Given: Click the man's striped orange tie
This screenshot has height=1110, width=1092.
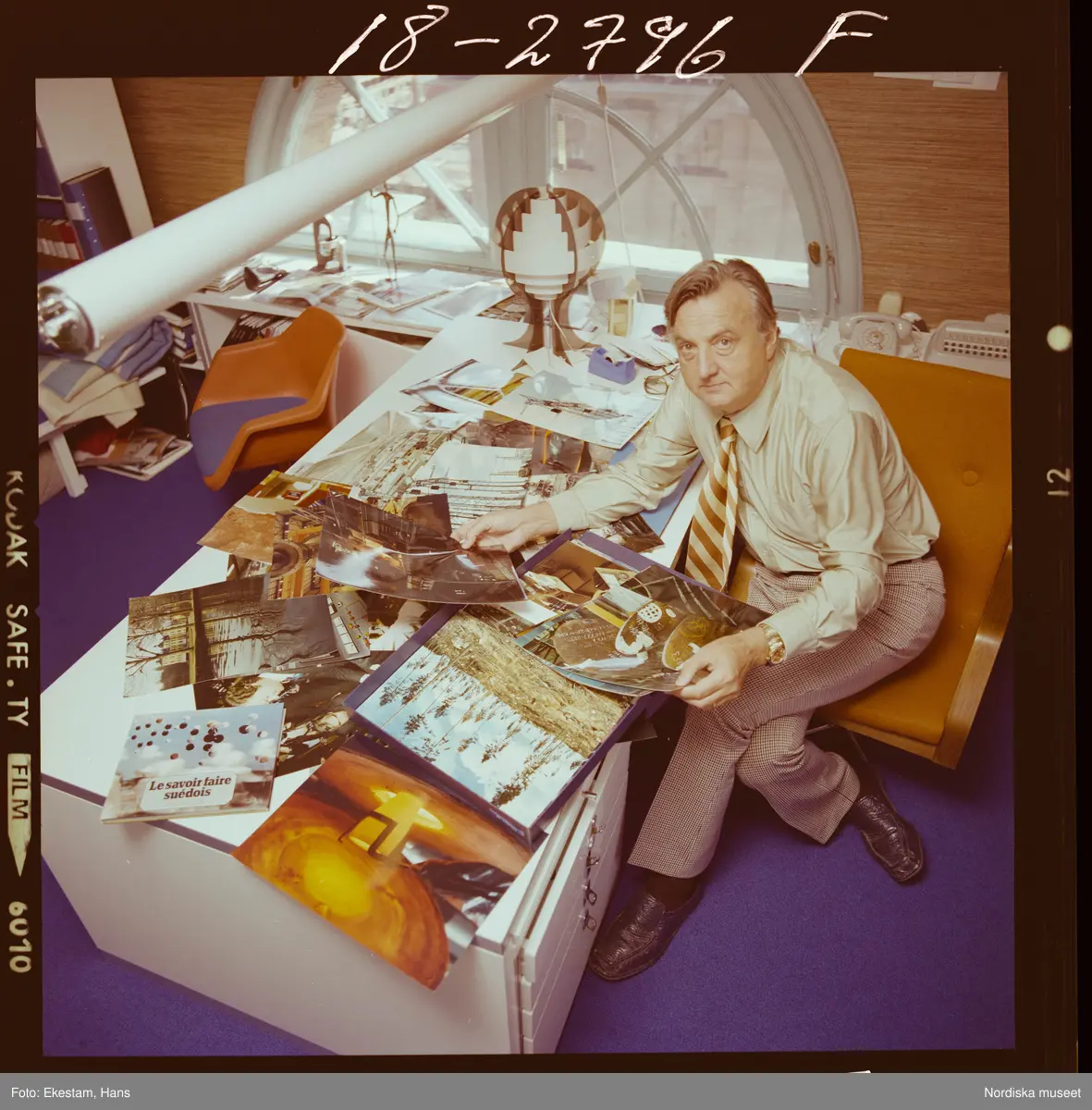Looking at the screenshot, I should (x=713, y=505).
